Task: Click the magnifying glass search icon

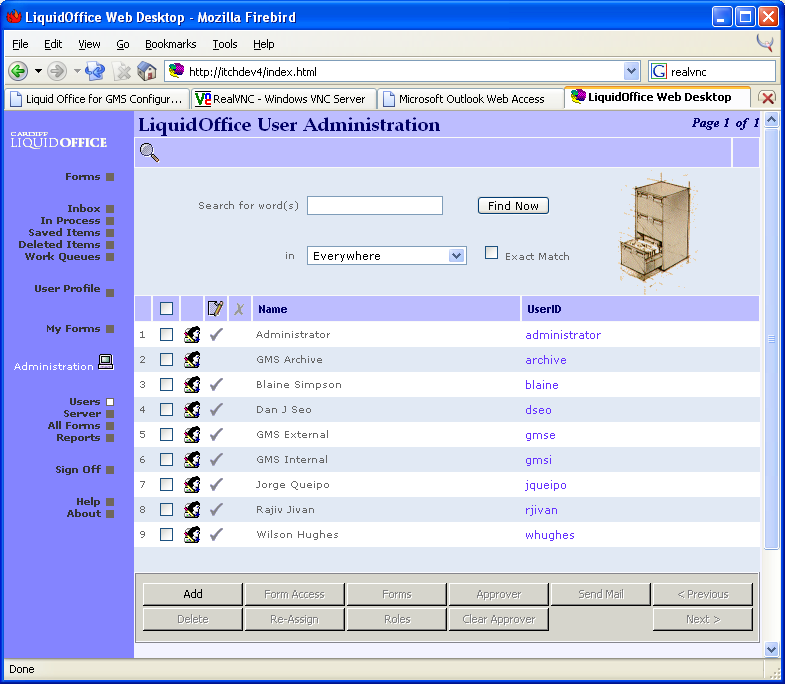Action: 149,153
